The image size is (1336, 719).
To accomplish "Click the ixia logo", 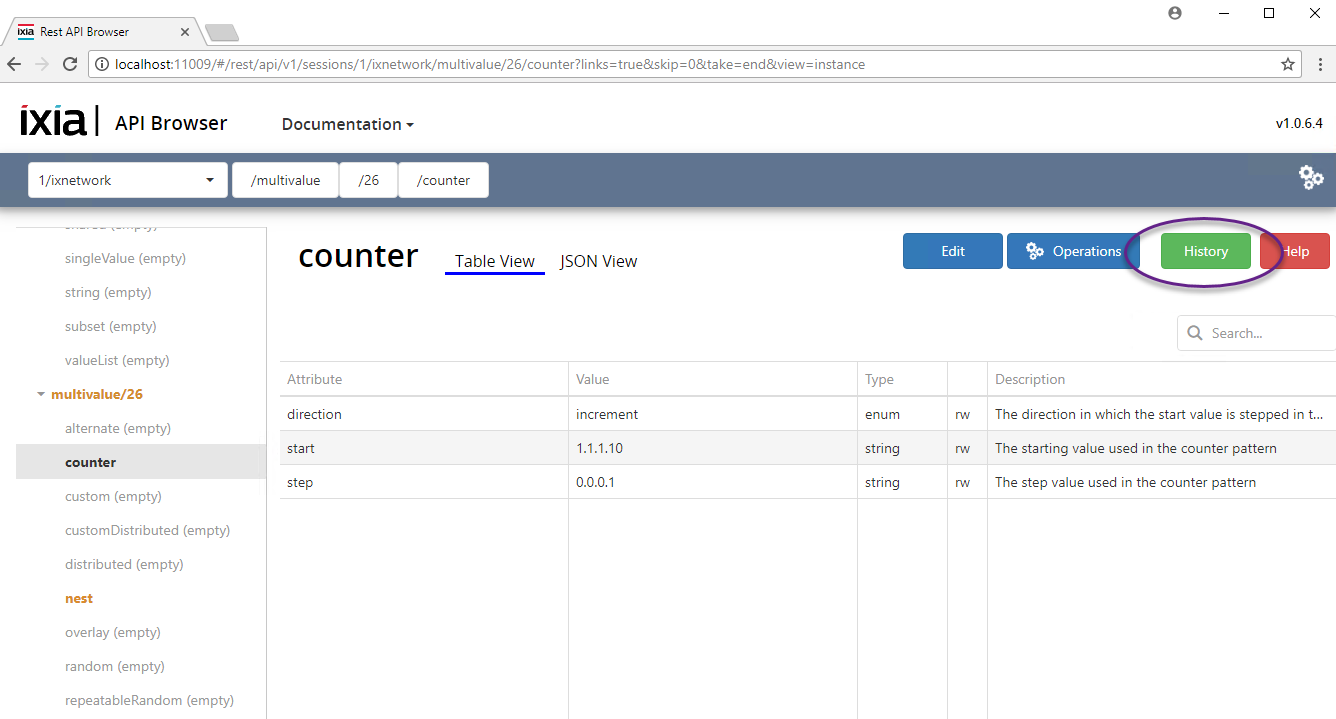I will point(53,121).
